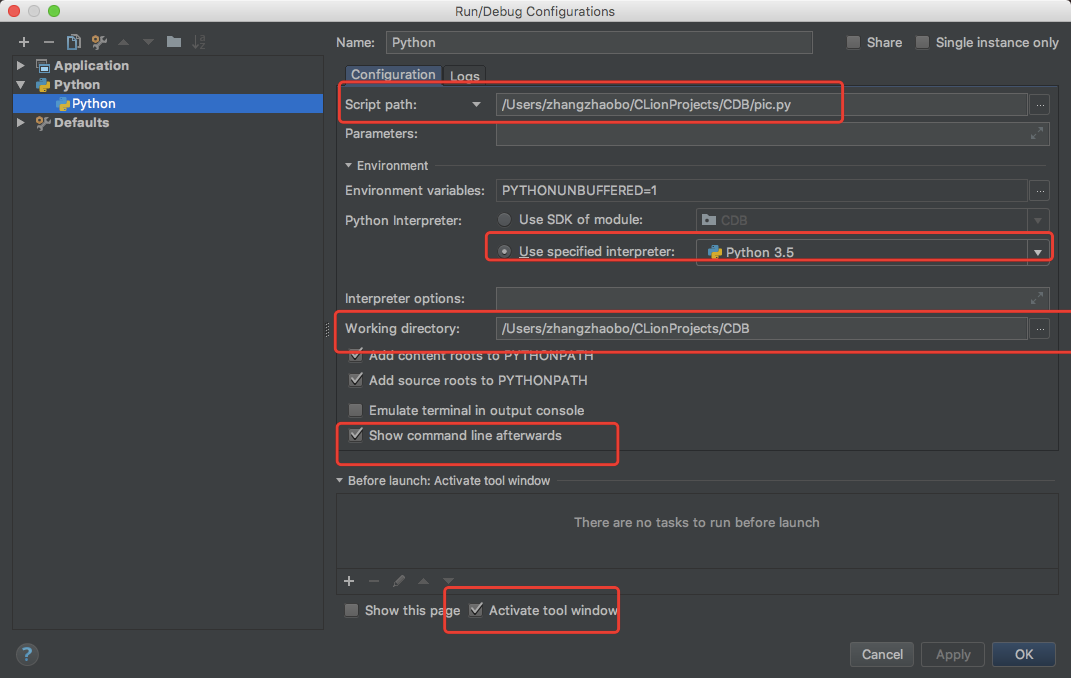
Task: Copy configuration icon in toolbar
Action: click(74, 42)
